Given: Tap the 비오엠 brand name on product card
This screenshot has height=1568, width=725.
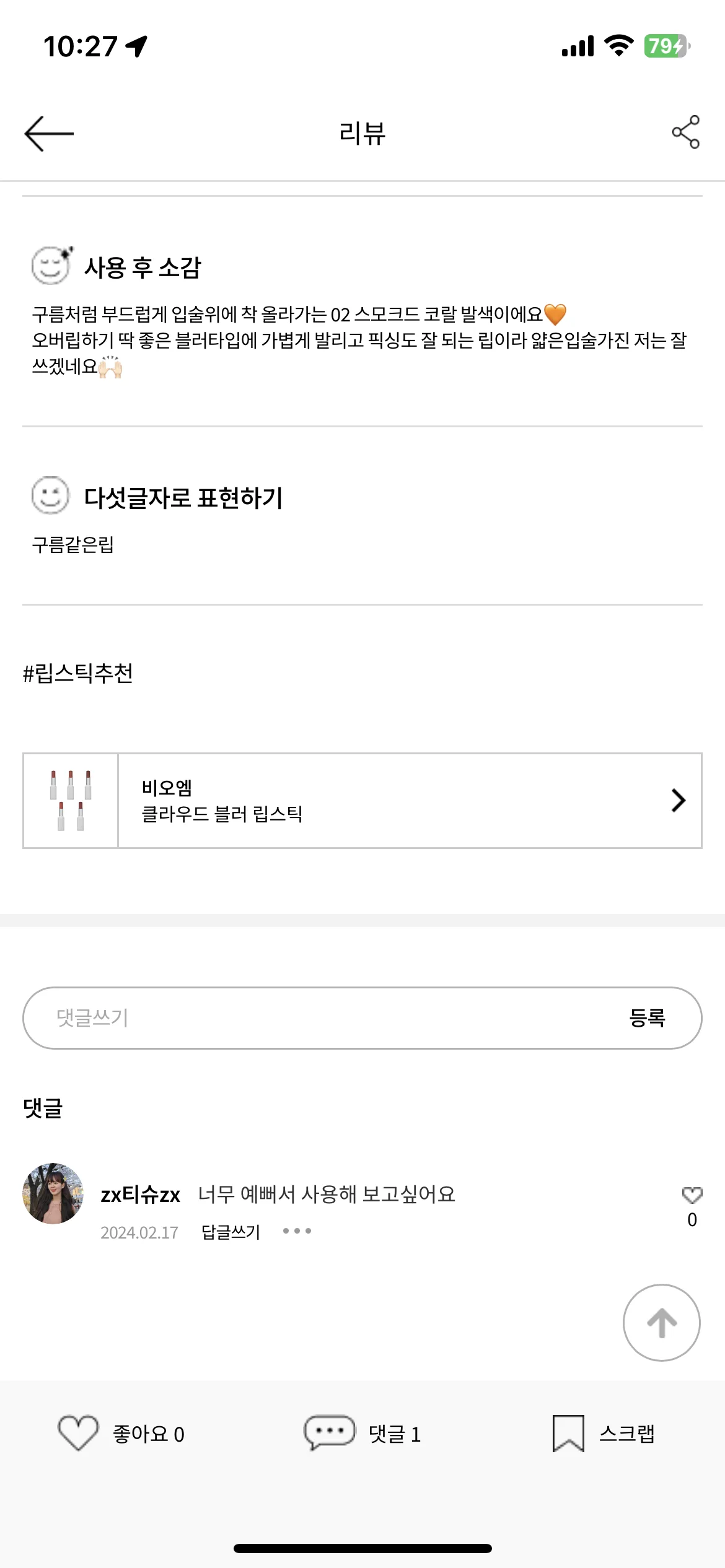Looking at the screenshot, I should coord(167,788).
